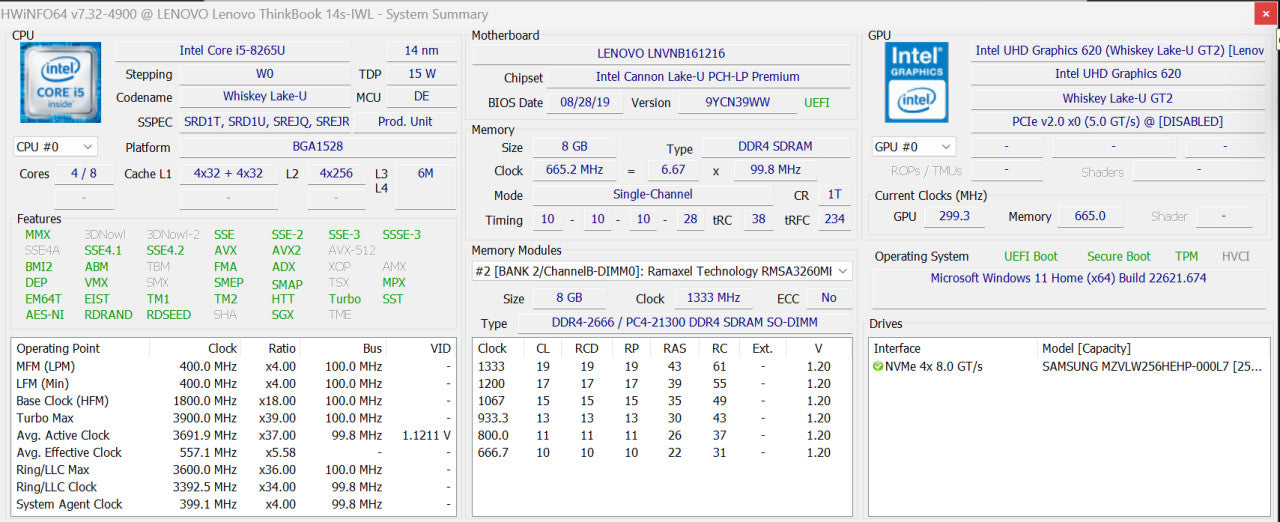The height and width of the screenshot is (522, 1280).
Task: Click the DDR4-2666 / PC4-21300 type field
Action: [x=684, y=324]
